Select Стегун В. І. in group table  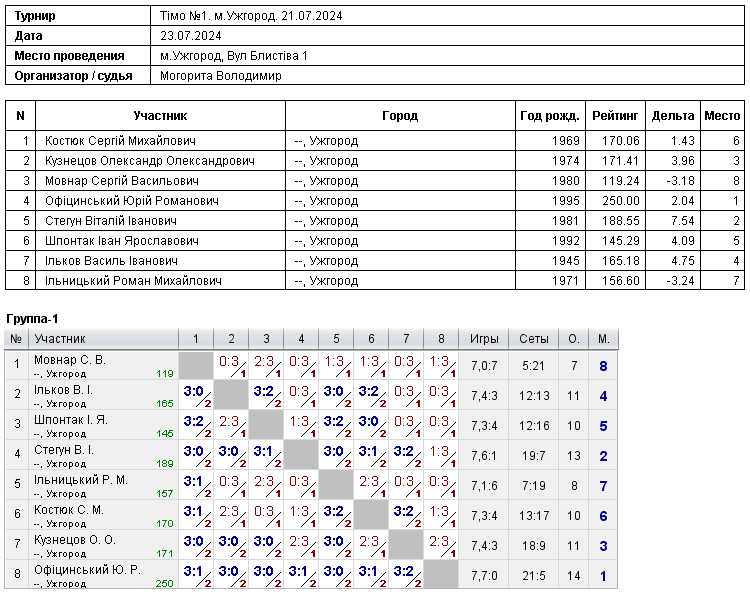click(64, 450)
